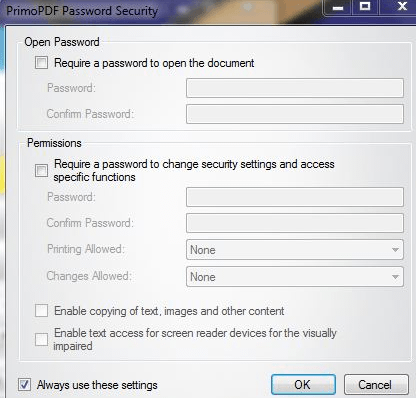The image size is (416, 398).
Task: Open the Printing Allowed dropdown
Action: (x=295, y=250)
